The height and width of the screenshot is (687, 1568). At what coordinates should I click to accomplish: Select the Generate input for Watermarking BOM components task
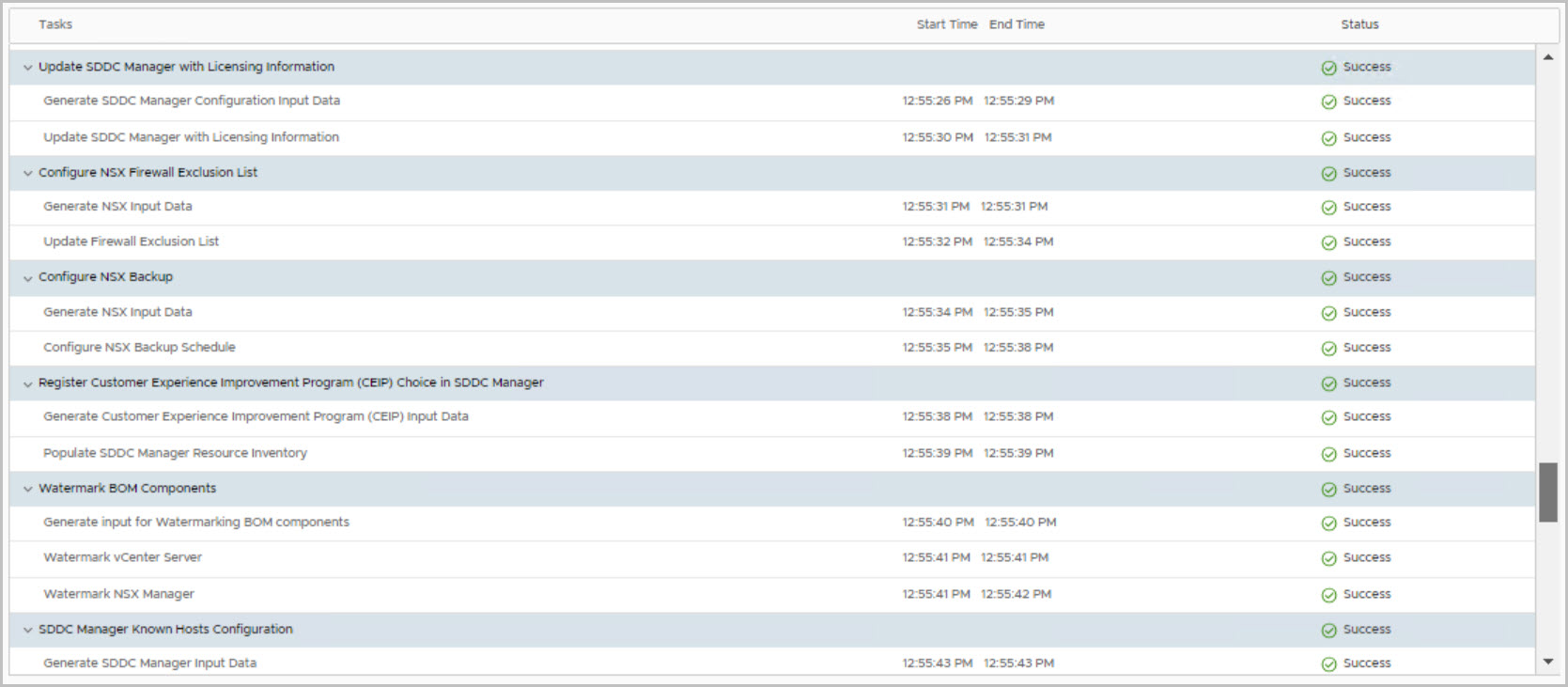coord(196,523)
